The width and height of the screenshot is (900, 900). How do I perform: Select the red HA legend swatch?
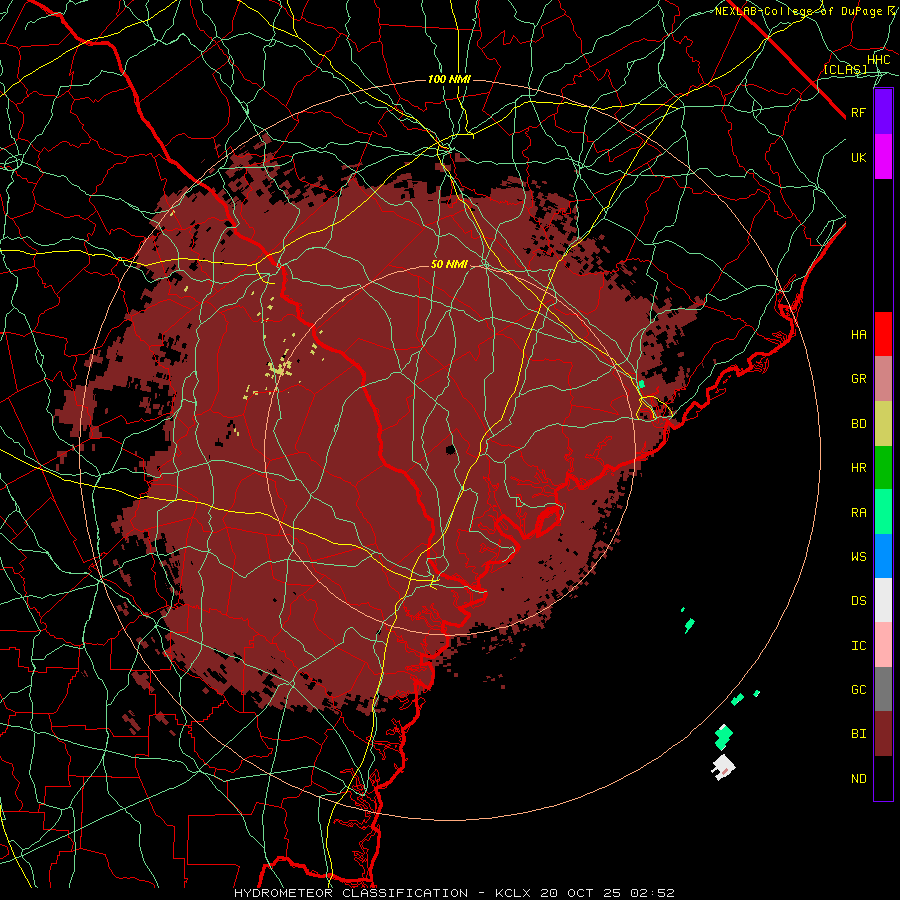(883, 334)
